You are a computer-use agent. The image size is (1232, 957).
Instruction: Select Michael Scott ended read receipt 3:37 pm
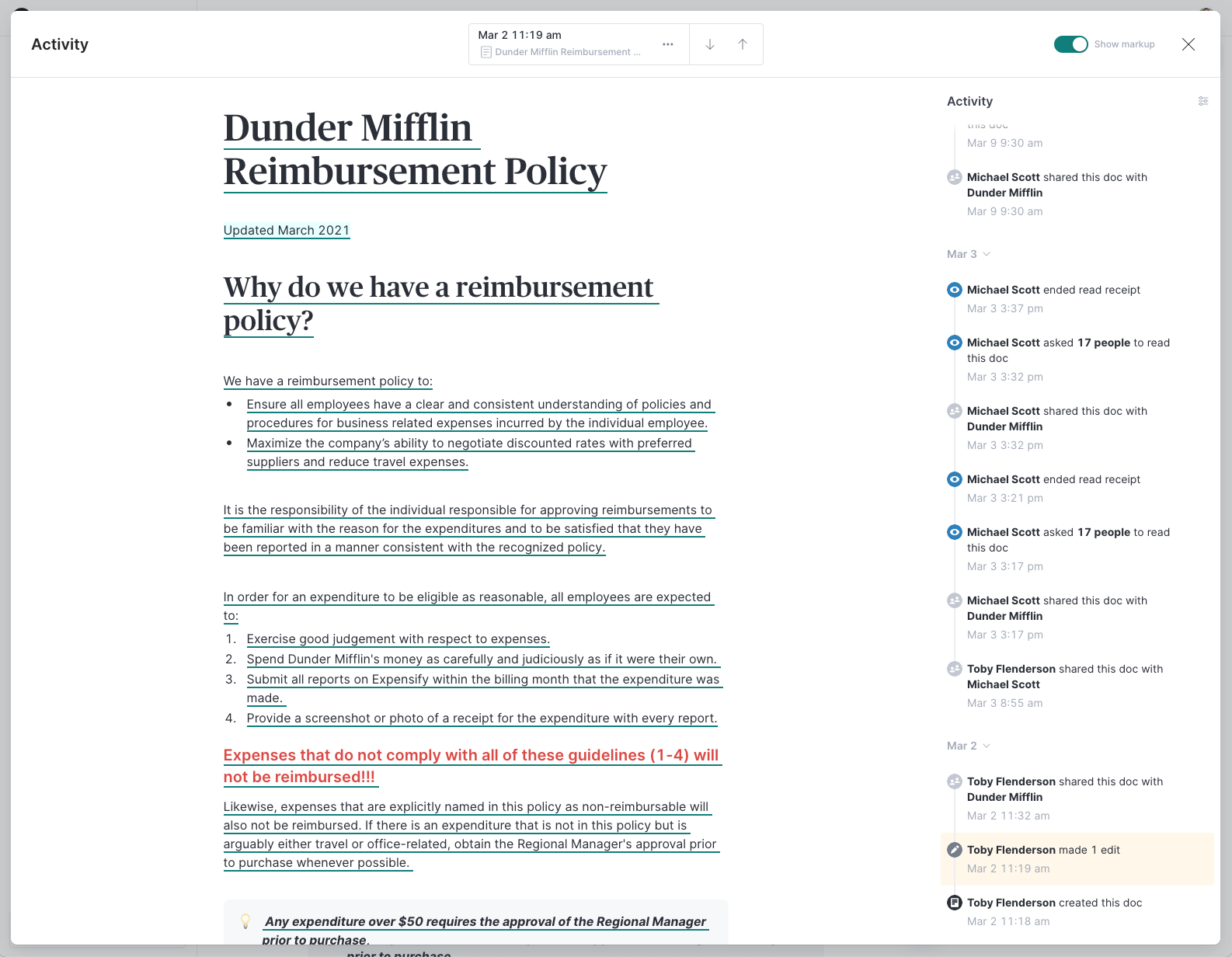(1077, 299)
